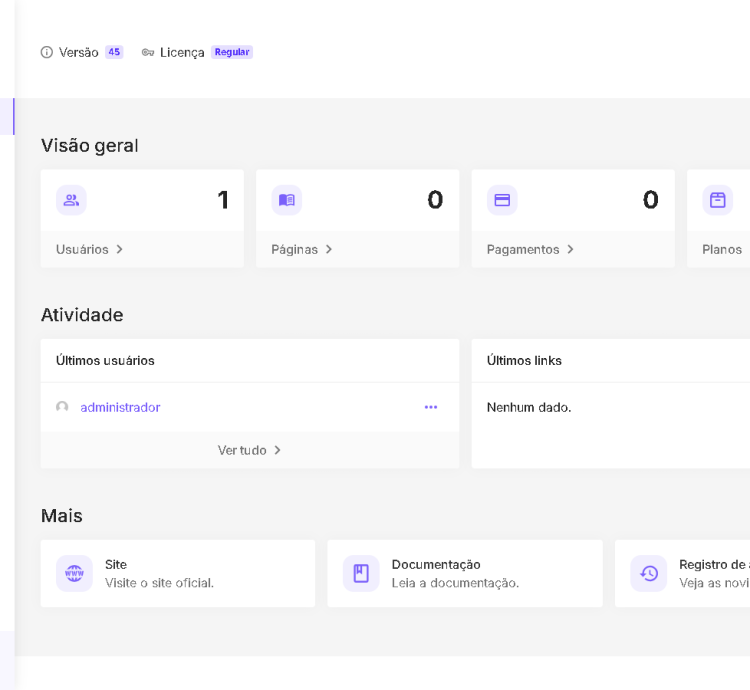This screenshot has height=690, width=750.
Task: Click the administrador avatar icon
Action: (x=62, y=407)
